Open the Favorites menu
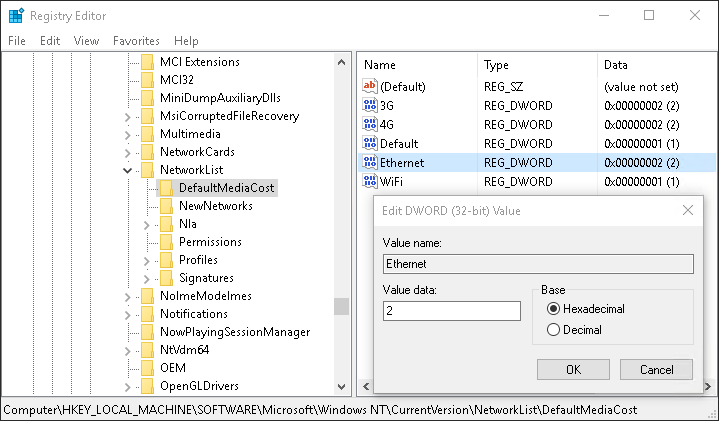Viewport: 719px width, 421px height. click(x=136, y=41)
